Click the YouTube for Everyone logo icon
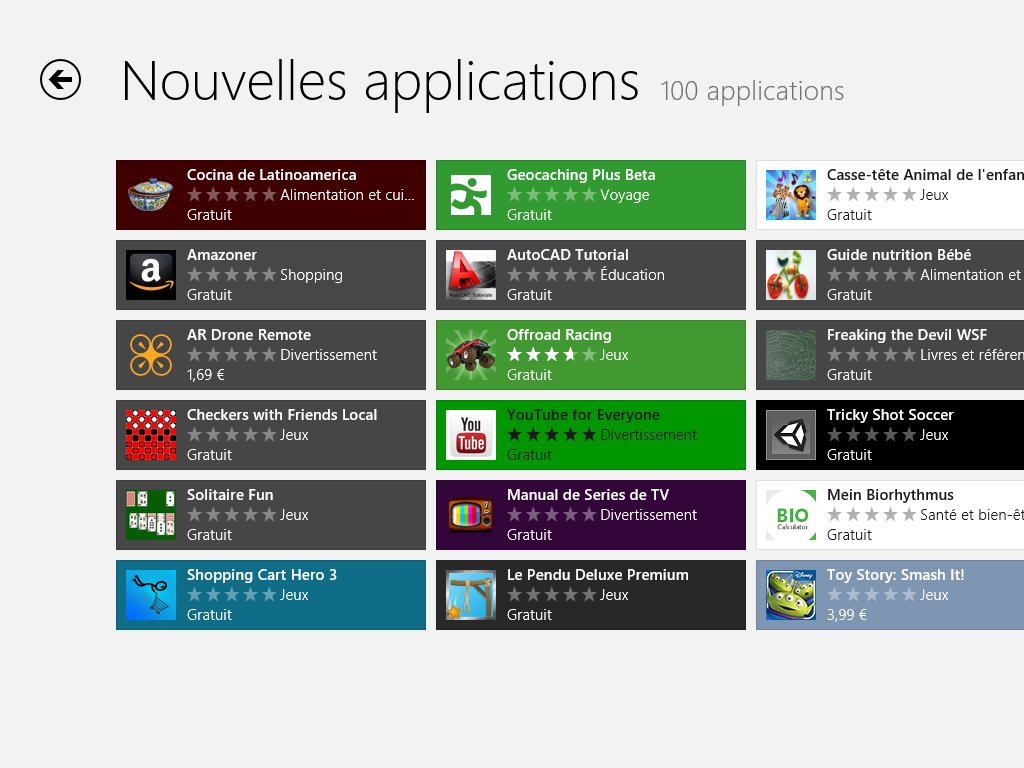The width and height of the screenshot is (1024, 768). click(471, 435)
